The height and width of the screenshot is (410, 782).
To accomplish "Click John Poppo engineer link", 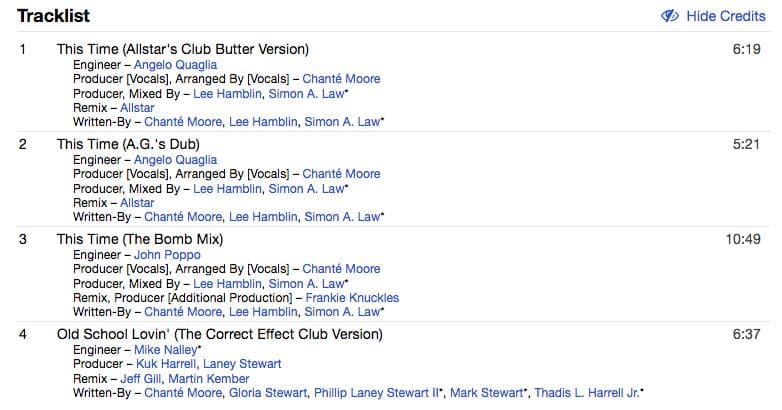I will [x=166, y=255].
